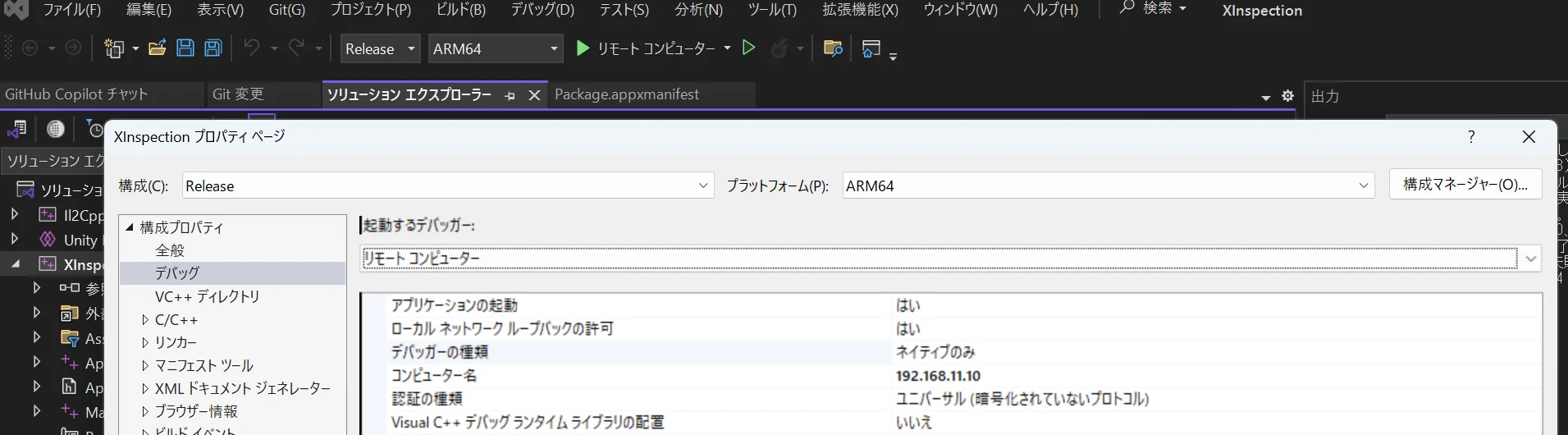
Task: Open the 拡張機能(X) menu
Action: [860, 10]
